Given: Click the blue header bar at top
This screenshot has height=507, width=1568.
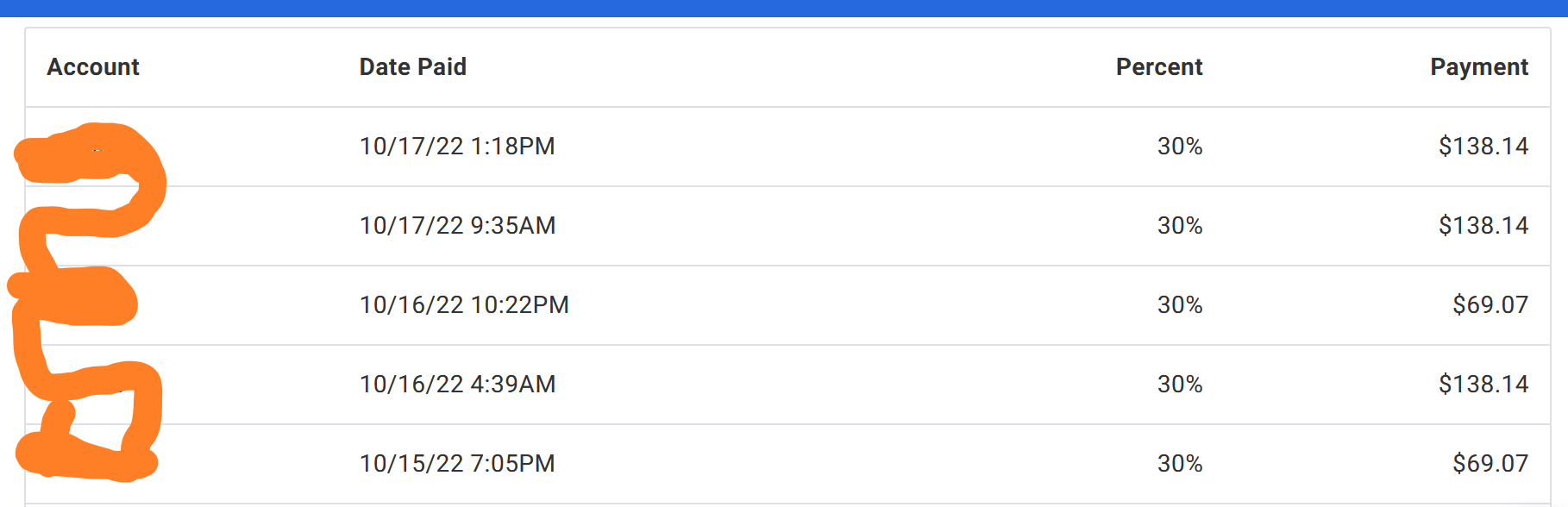Looking at the screenshot, I should tap(784, 8).
